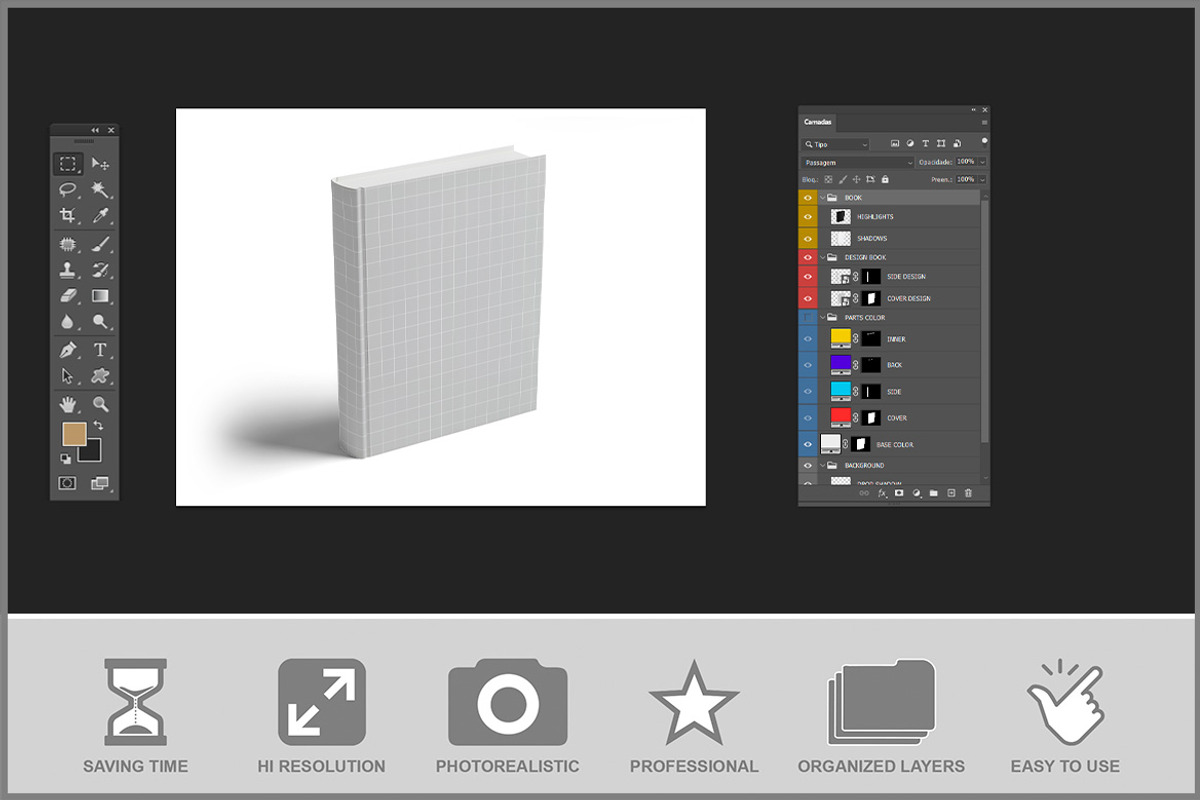1200x800 pixels.
Task: Link layers icon in Layers panel
Action: click(x=864, y=493)
